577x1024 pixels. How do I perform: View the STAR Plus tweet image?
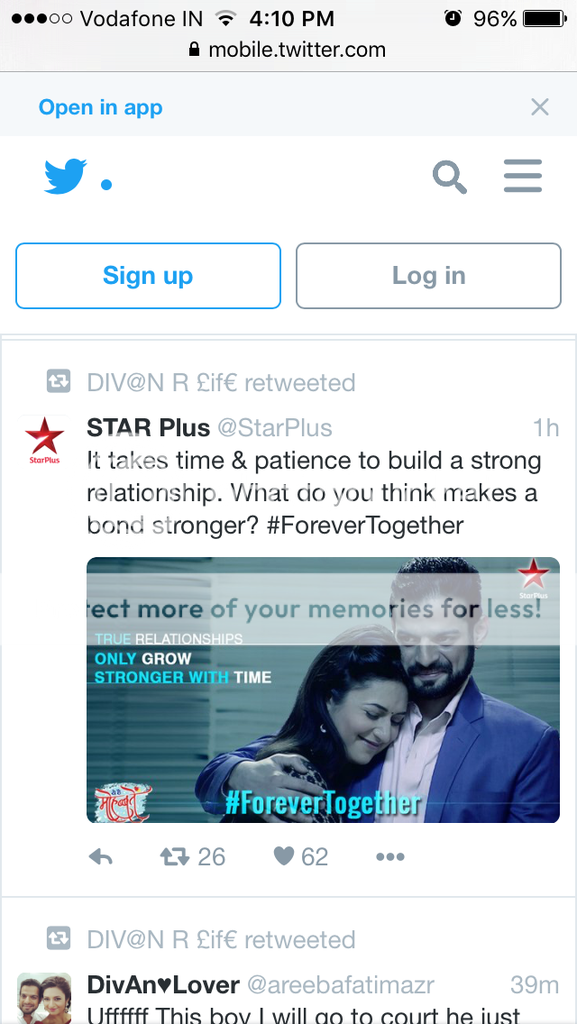pos(323,690)
